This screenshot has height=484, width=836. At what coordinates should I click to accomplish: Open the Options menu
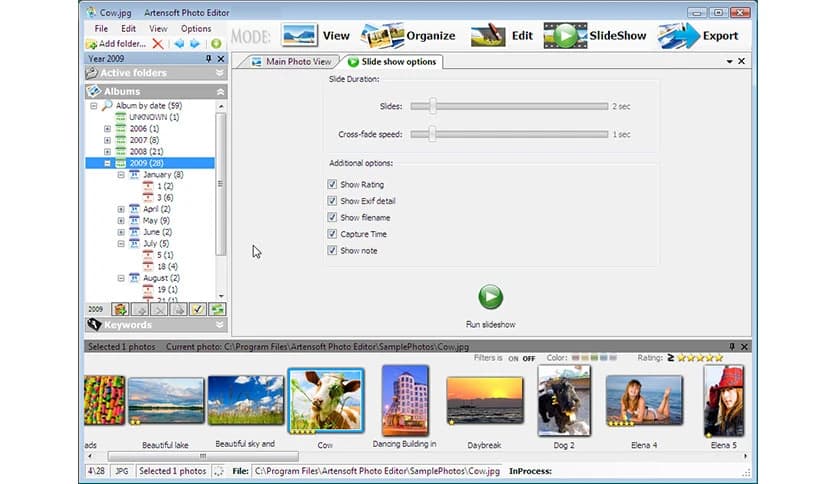pos(196,29)
